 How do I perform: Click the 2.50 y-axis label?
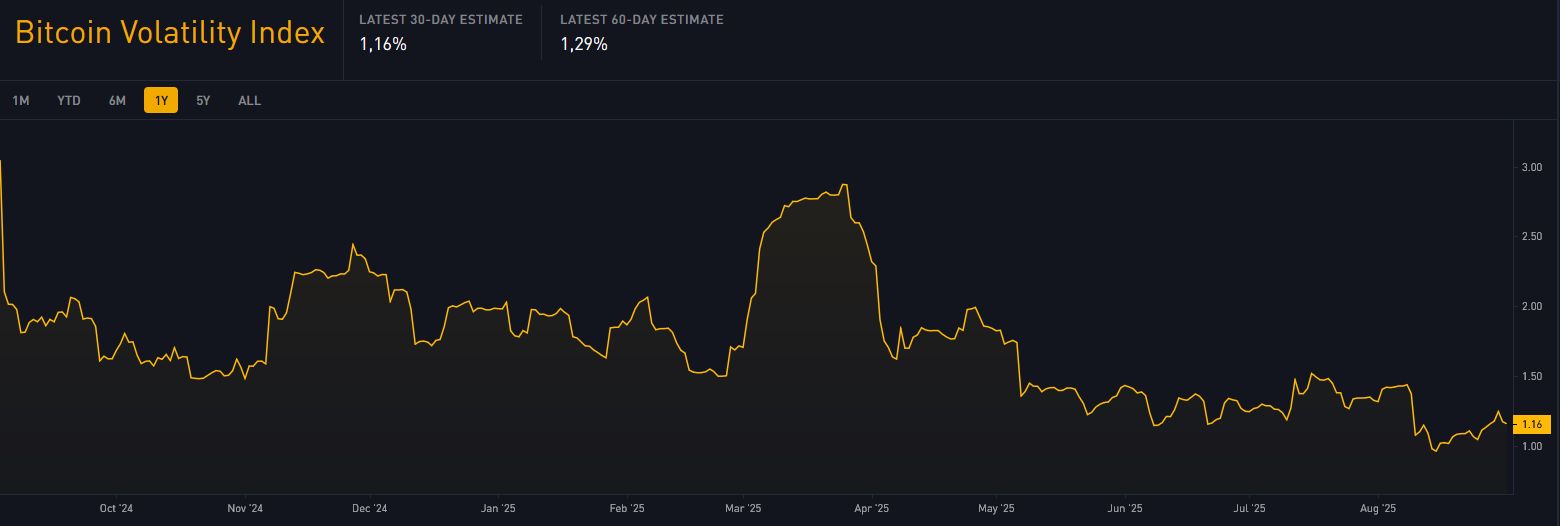pyautogui.click(x=1532, y=237)
